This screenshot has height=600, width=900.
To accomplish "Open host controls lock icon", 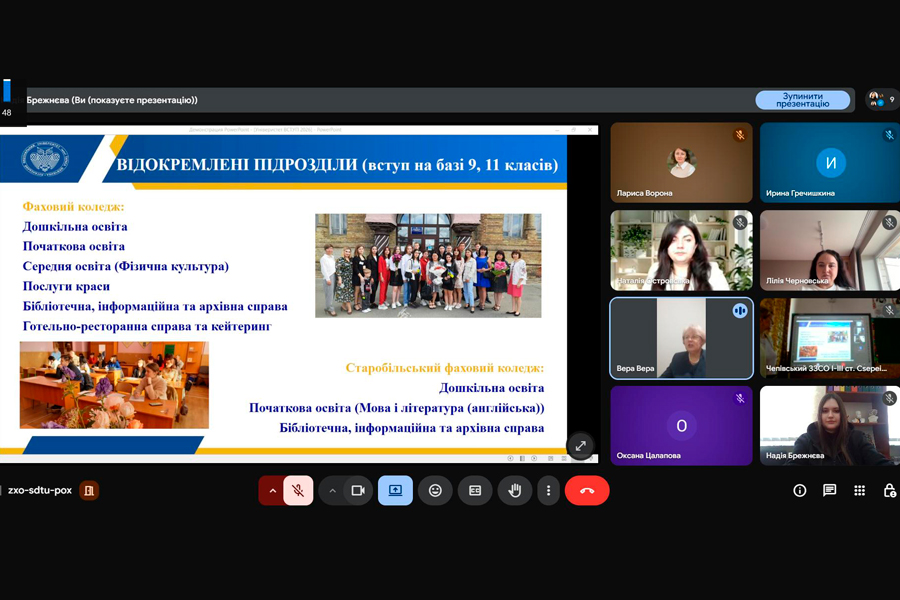I will click(x=889, y=491).
